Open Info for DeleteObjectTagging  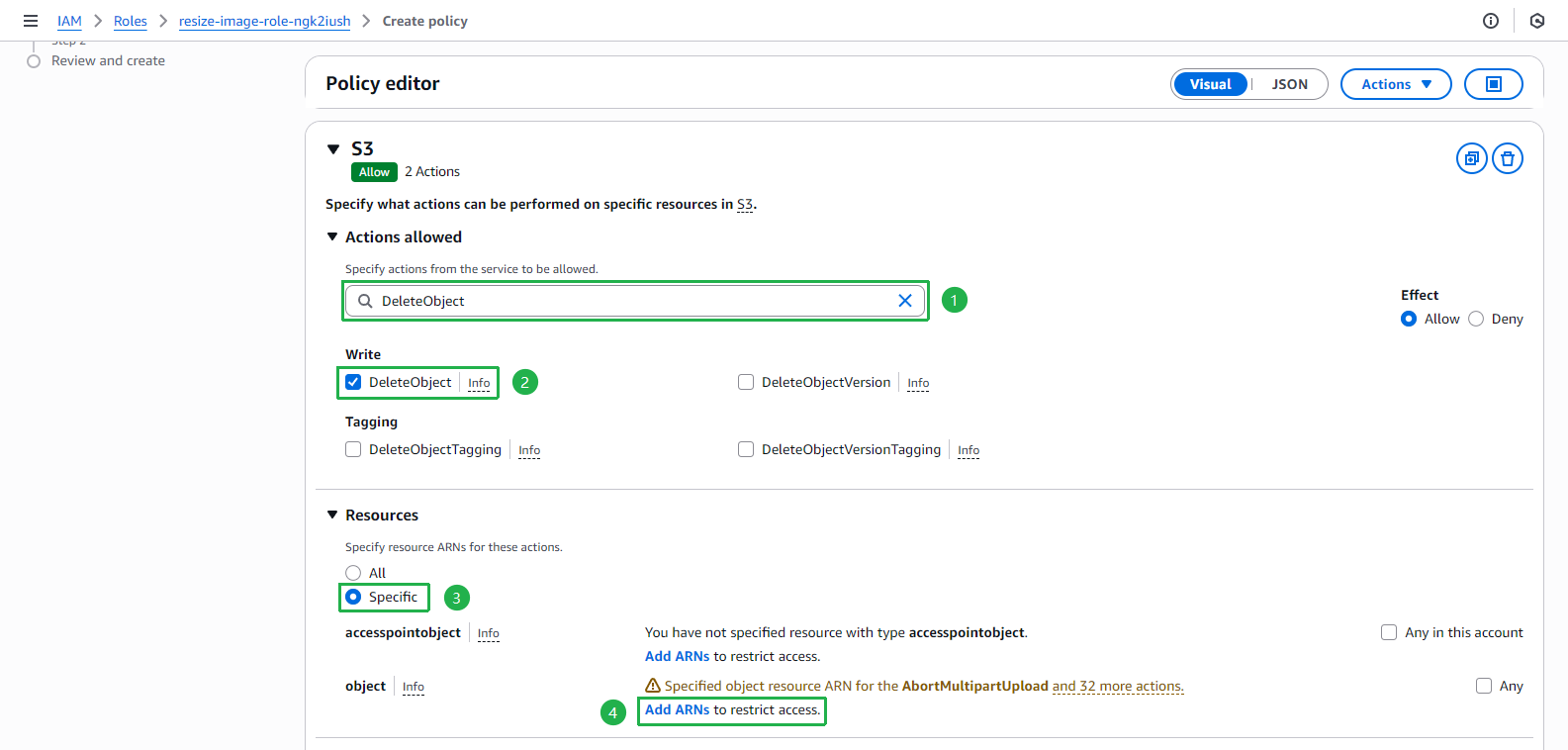(x=529, y=450)
